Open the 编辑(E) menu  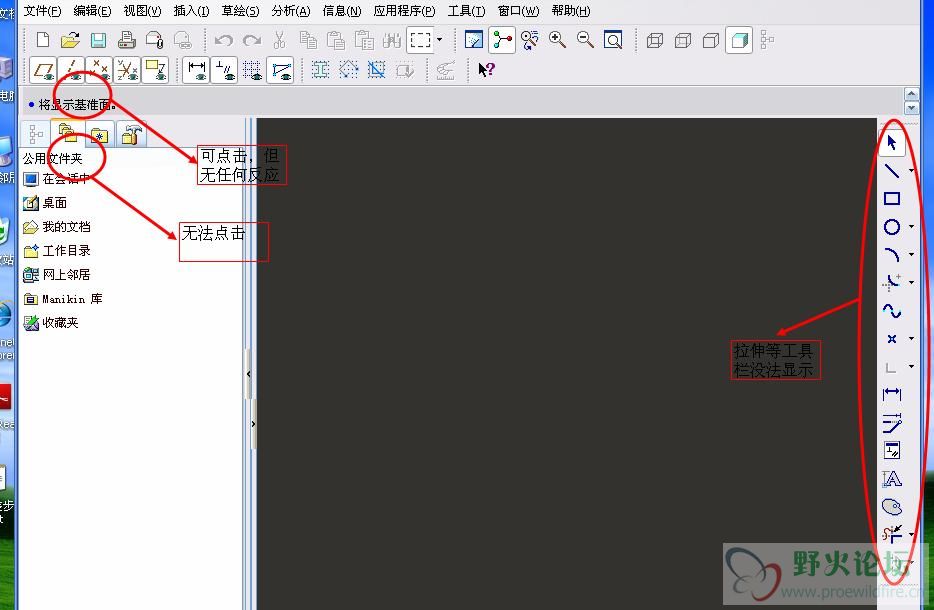[92, 11]
